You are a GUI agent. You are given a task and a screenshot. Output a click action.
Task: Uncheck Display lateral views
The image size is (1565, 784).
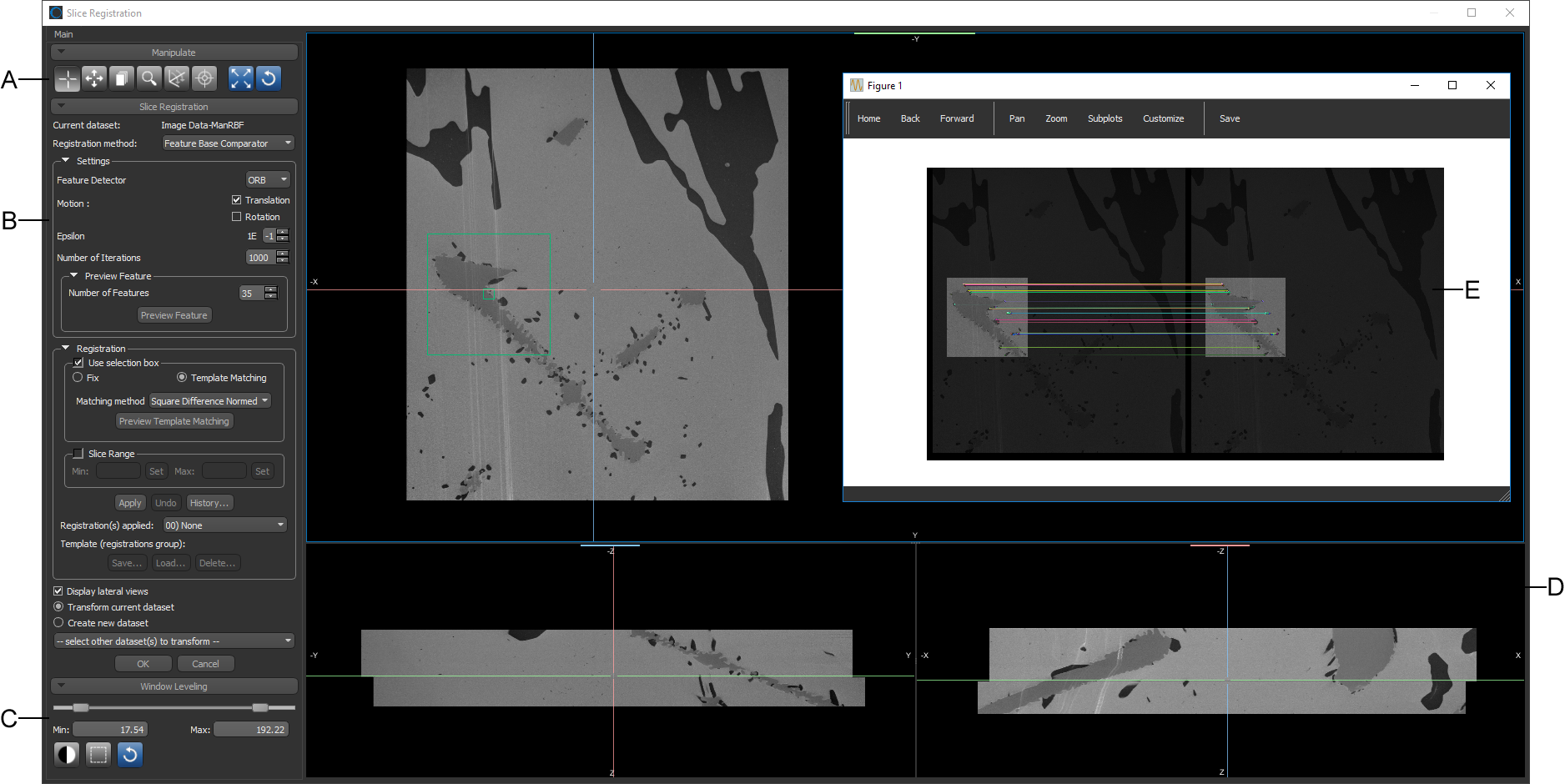tap(58, 591)
